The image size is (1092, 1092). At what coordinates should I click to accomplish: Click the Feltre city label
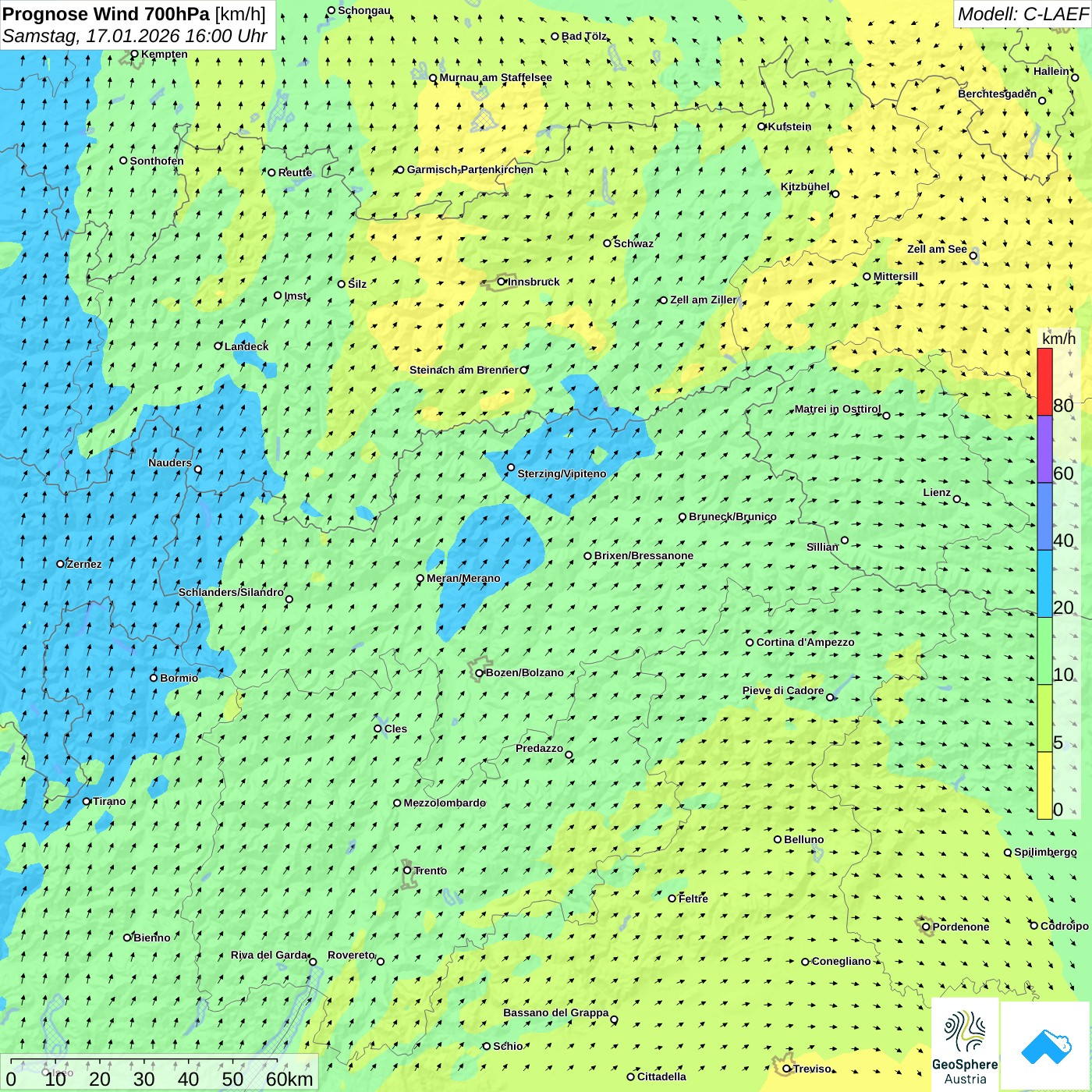(x=693, y=899)
